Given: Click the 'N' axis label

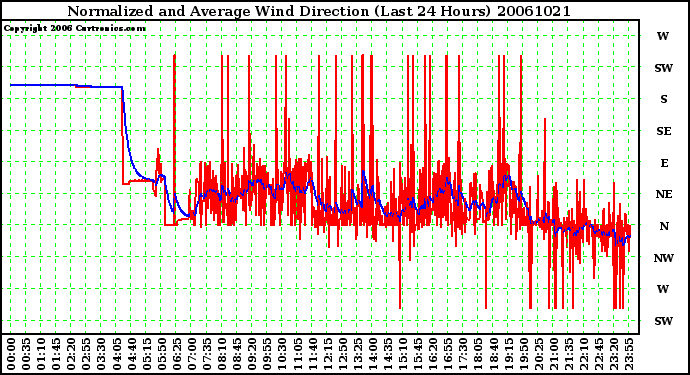Looking at the screenshot, I should pos(664,226).
